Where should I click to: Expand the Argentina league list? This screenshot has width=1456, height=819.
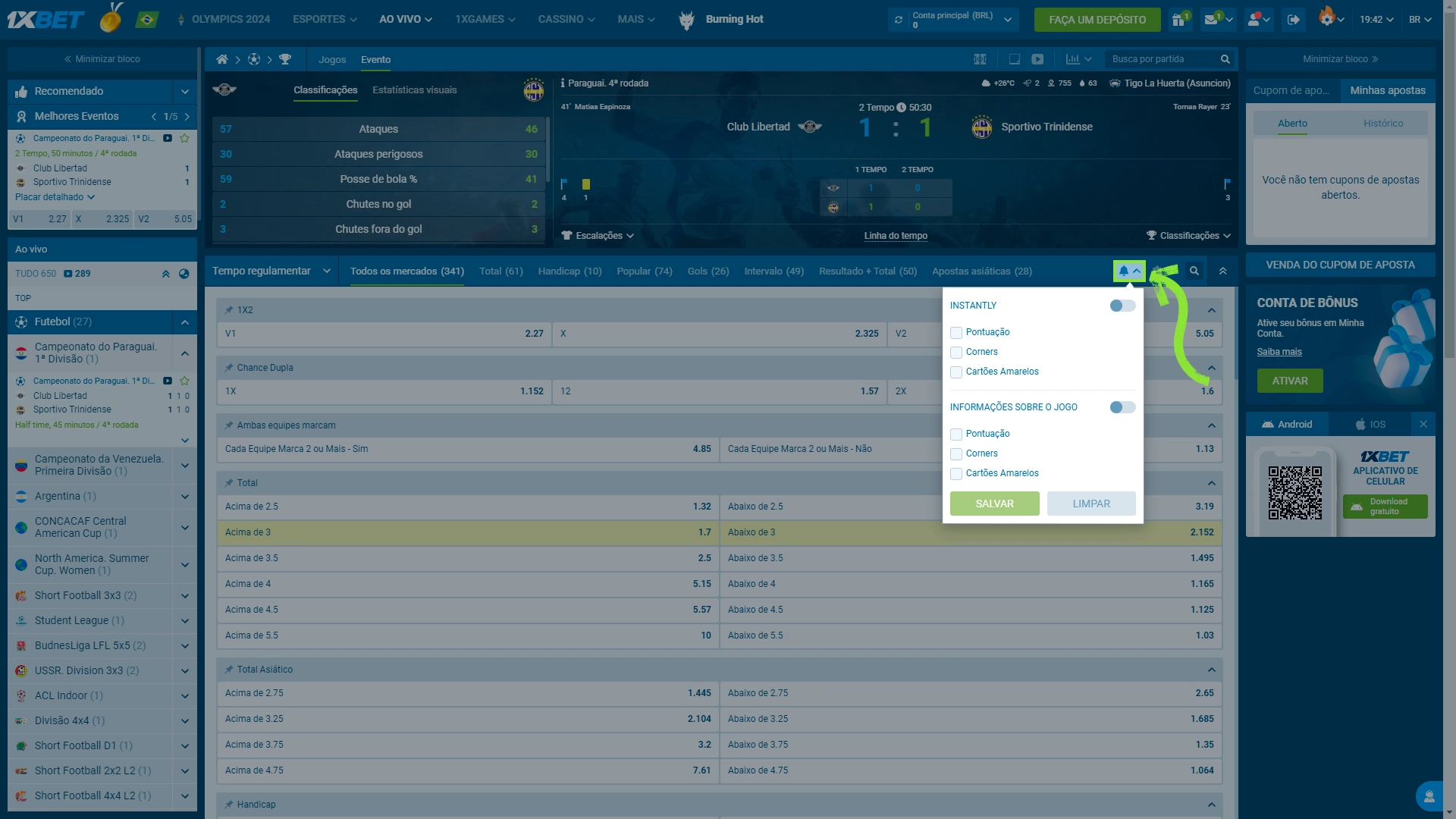pyautogui.click(x=184, y=497)
